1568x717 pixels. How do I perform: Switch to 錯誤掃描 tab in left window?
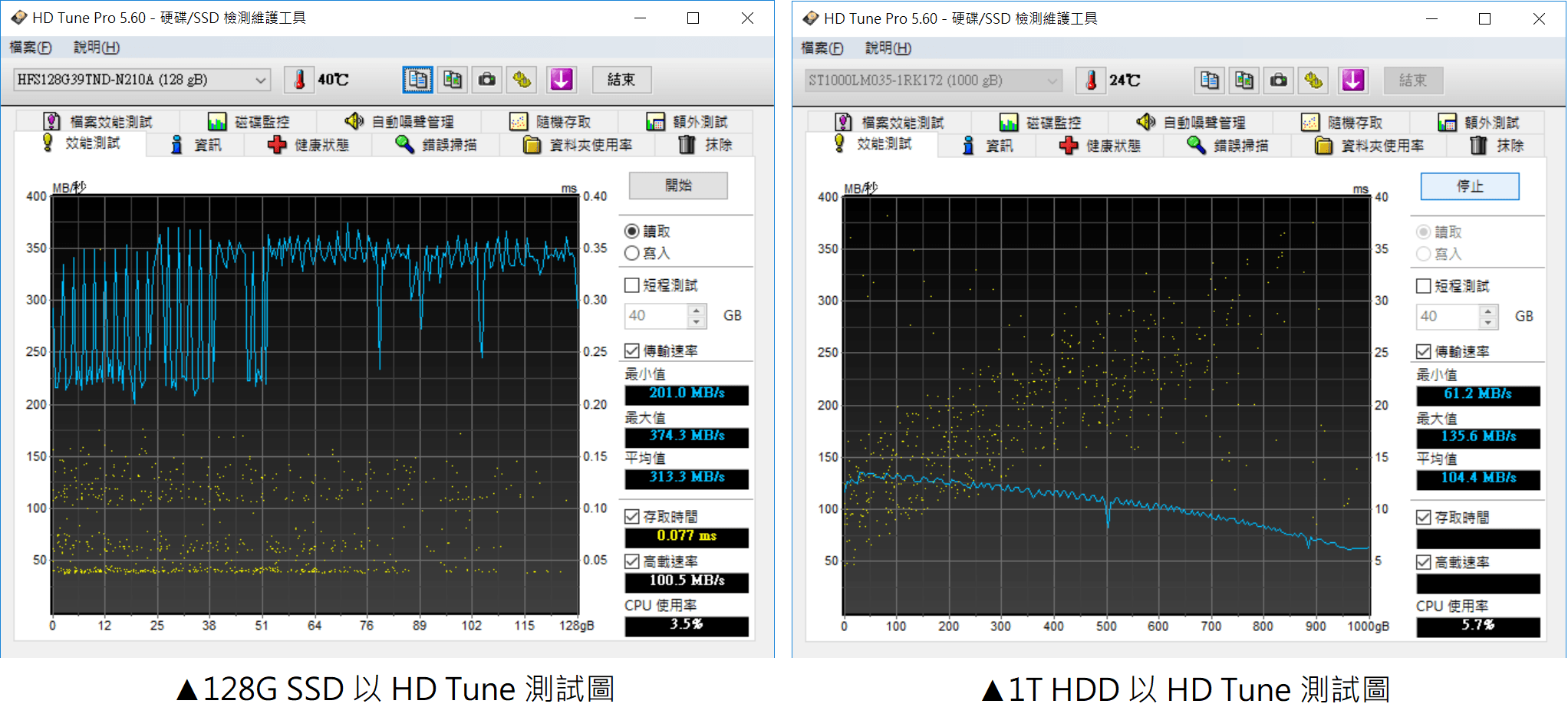click(436, 145)
